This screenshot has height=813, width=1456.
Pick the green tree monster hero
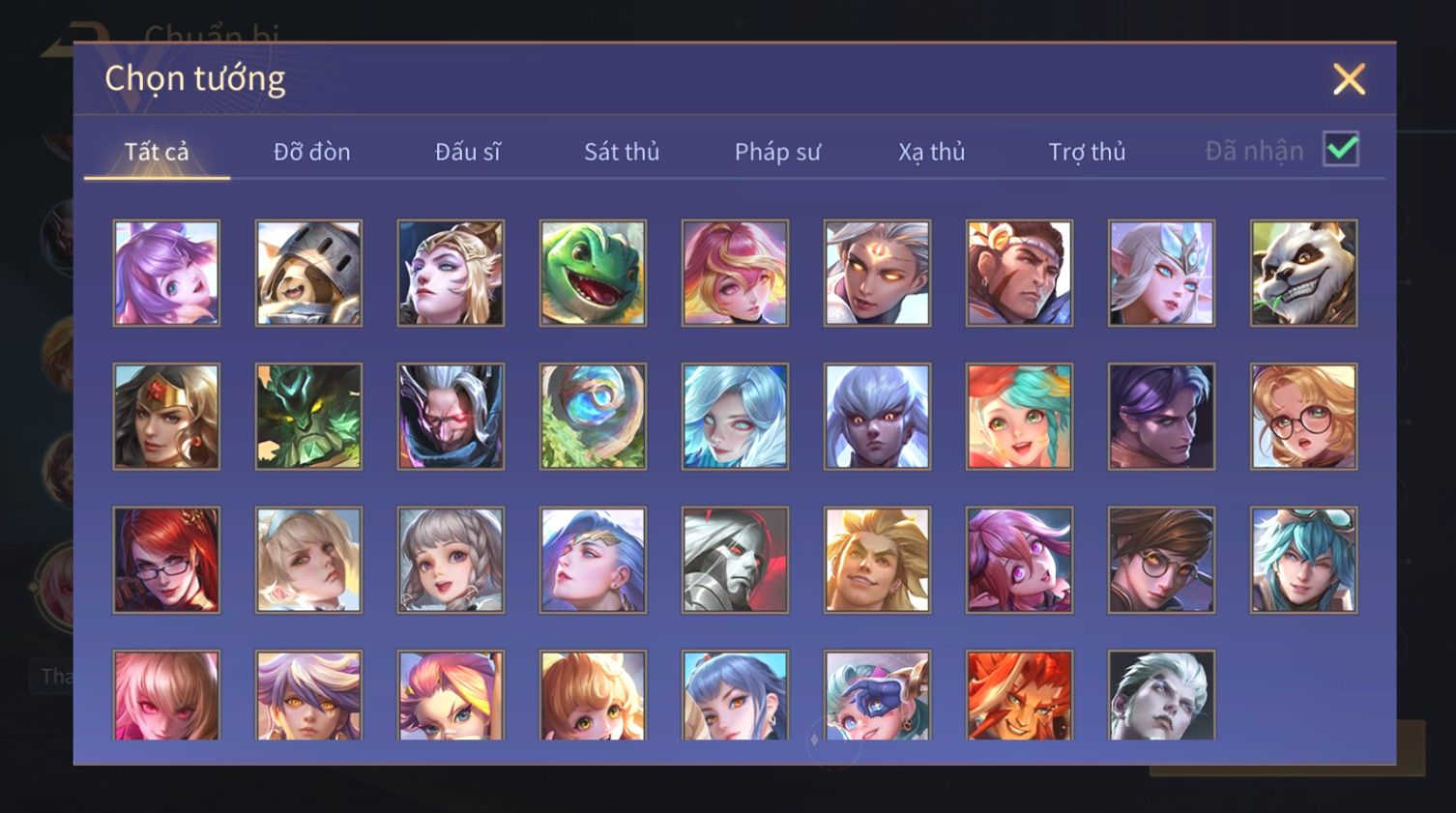pos(308,417)
